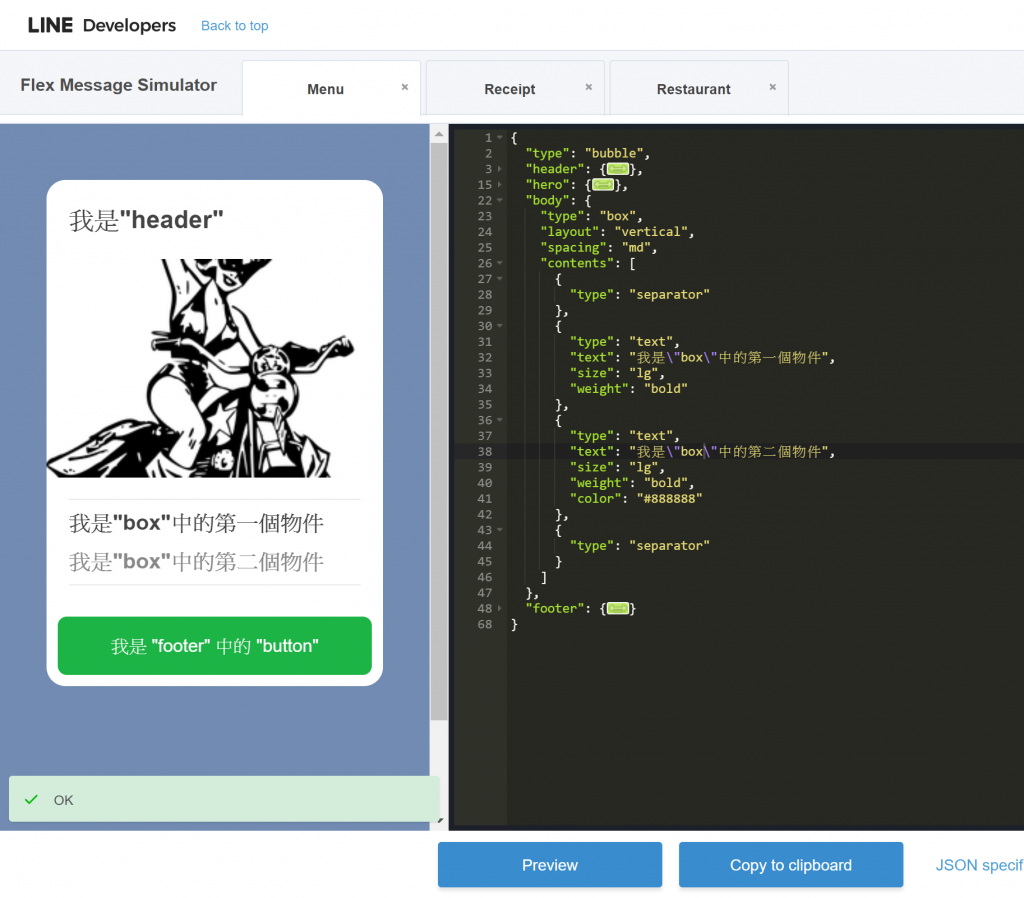Switch to the Menu tab

pyautogui.click(x=325, y=89)
